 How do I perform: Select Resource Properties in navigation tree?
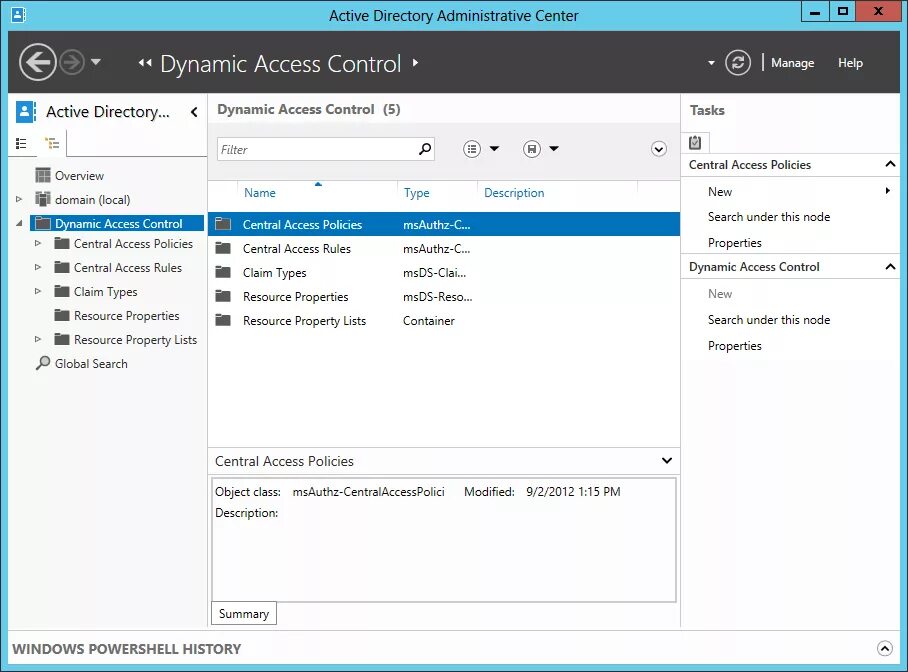click(x=127, y=316)
